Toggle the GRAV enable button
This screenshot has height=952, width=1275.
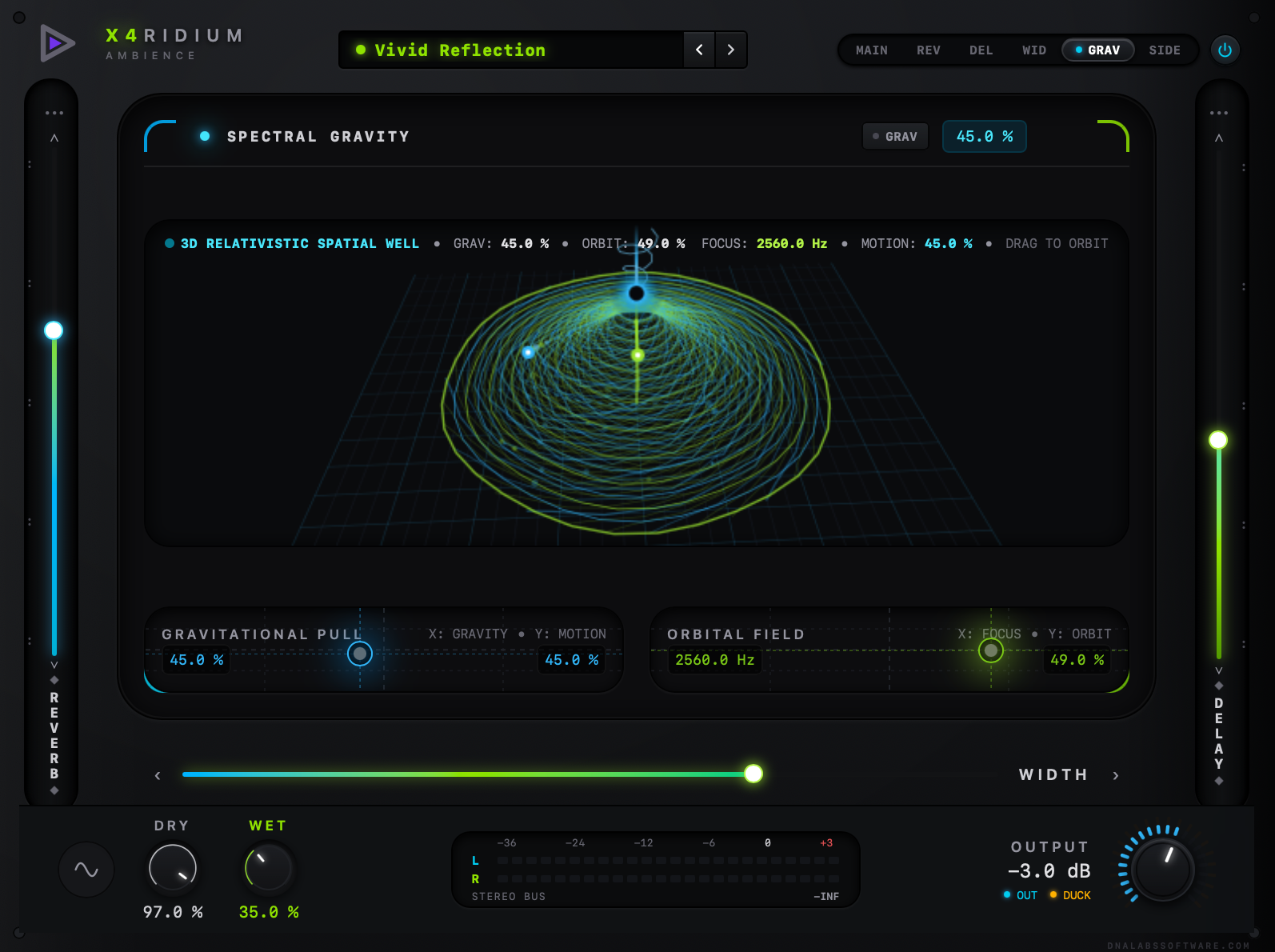pos(895,136)
